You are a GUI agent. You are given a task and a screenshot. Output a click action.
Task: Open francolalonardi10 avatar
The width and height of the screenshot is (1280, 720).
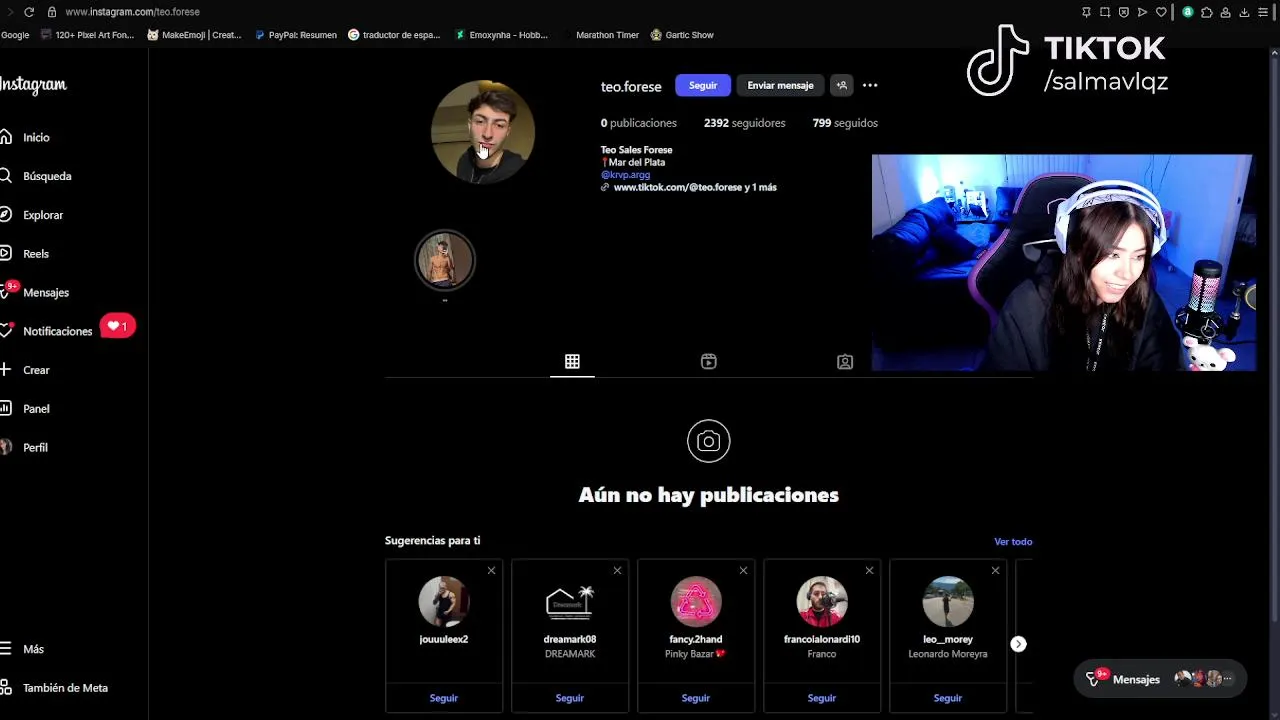[x=822, y=602]
